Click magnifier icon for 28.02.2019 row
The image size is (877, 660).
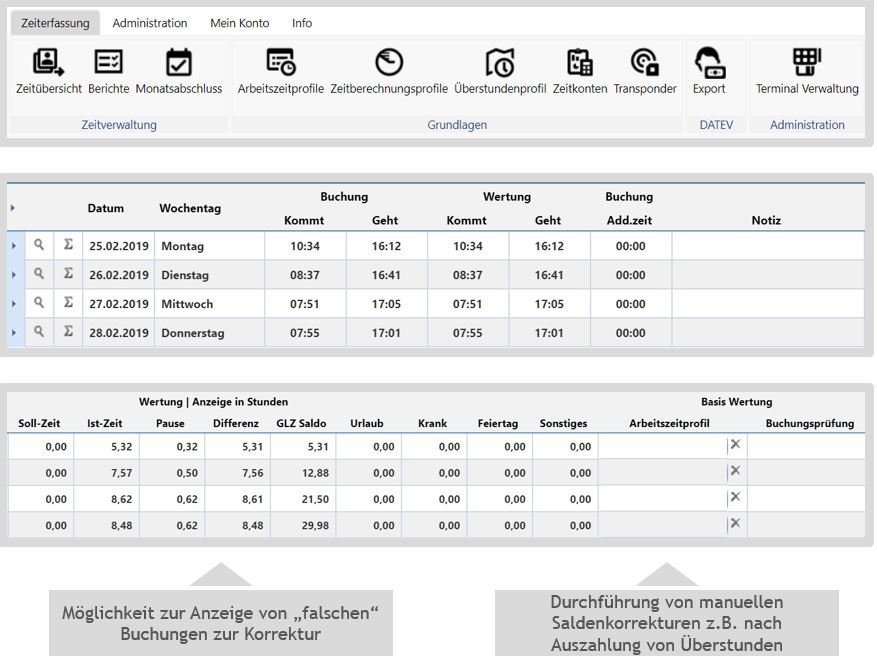point(39,331)
